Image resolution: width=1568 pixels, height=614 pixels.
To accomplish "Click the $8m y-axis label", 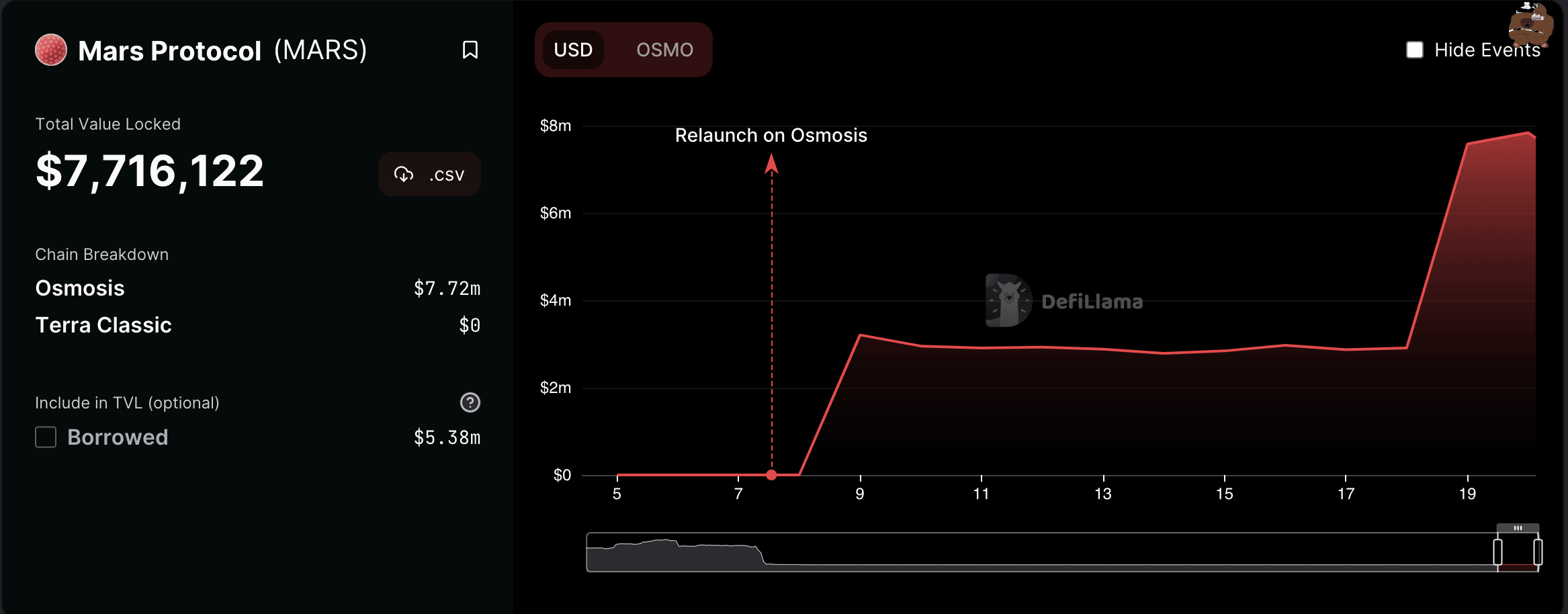I will [556, 126].
